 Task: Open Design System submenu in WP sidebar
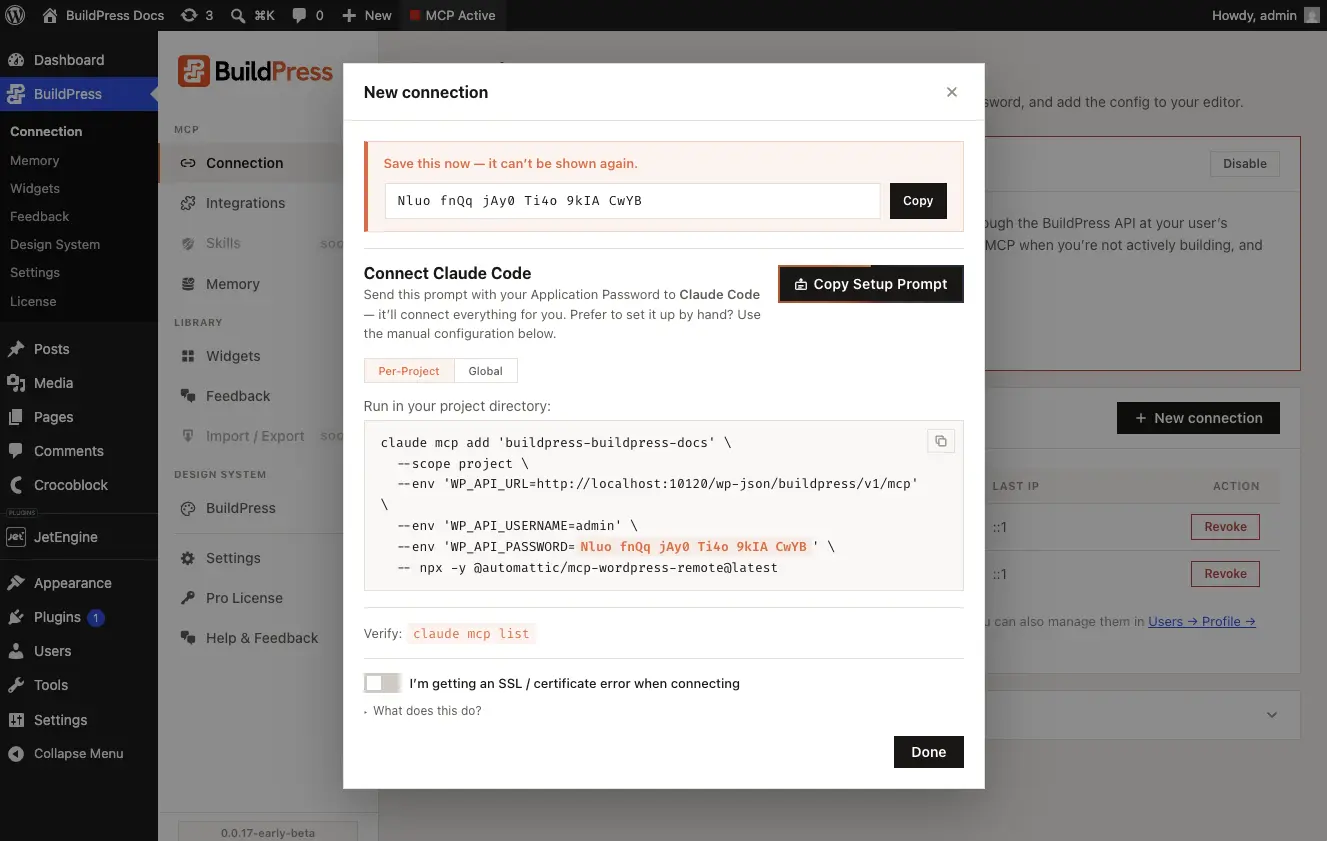tap(55, 244)
